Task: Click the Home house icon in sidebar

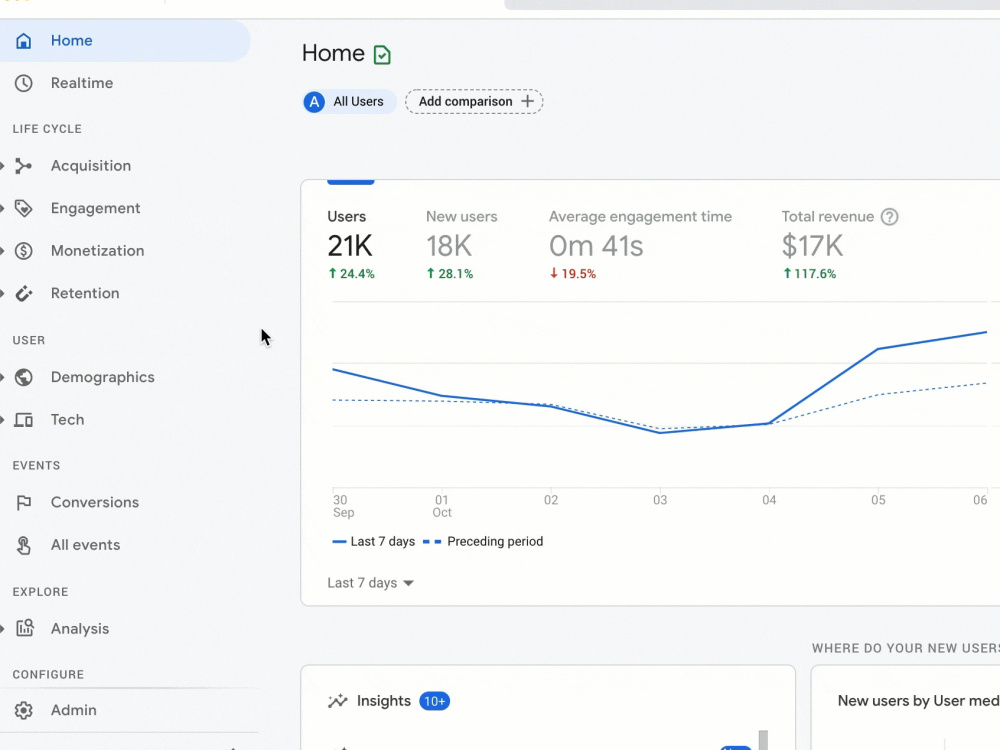Action: coord(24,41)
